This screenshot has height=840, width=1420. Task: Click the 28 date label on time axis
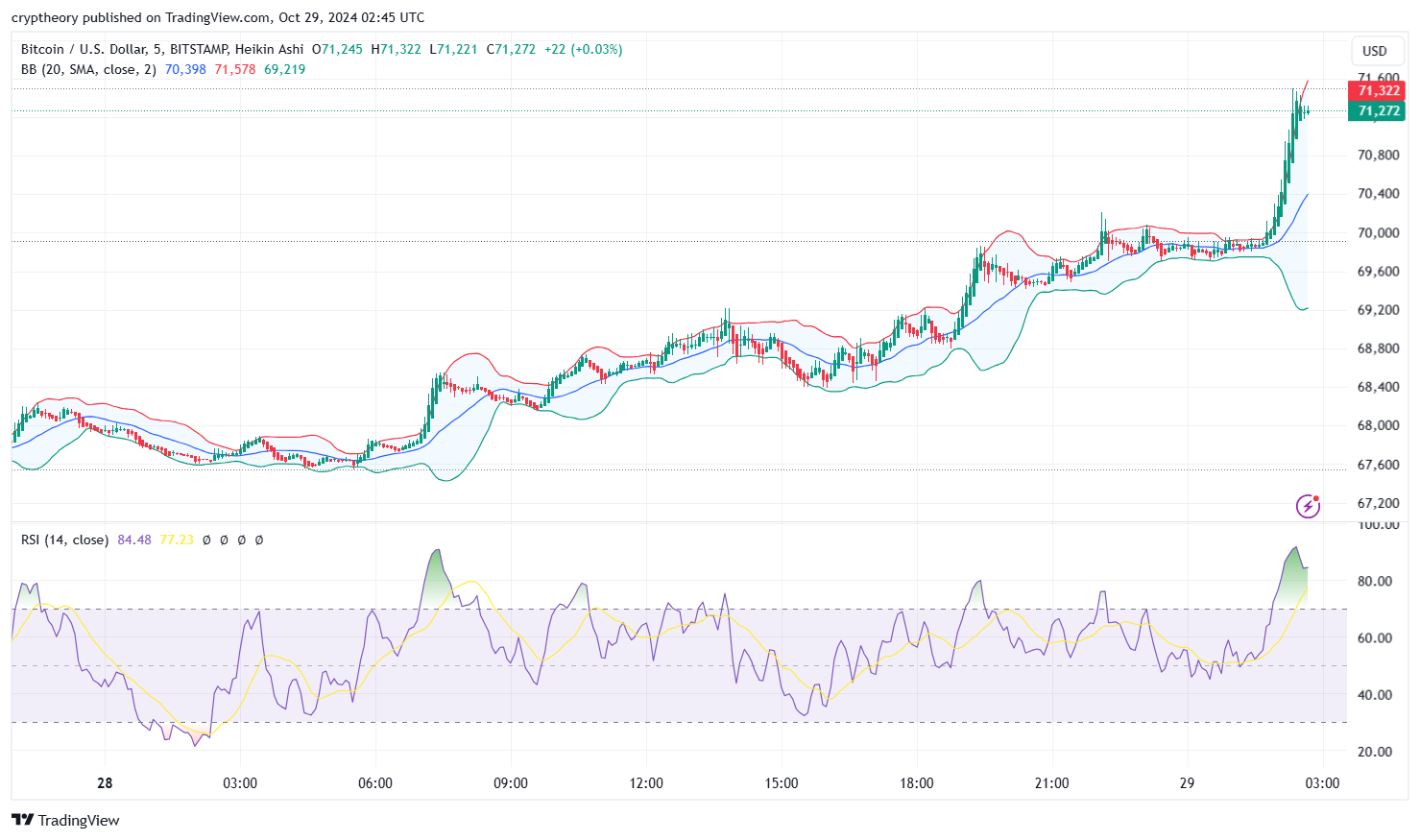(105, 783)
